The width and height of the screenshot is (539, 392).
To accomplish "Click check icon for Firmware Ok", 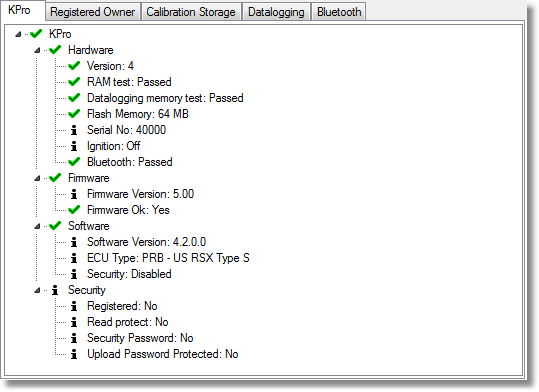I will tap(74, 210).
